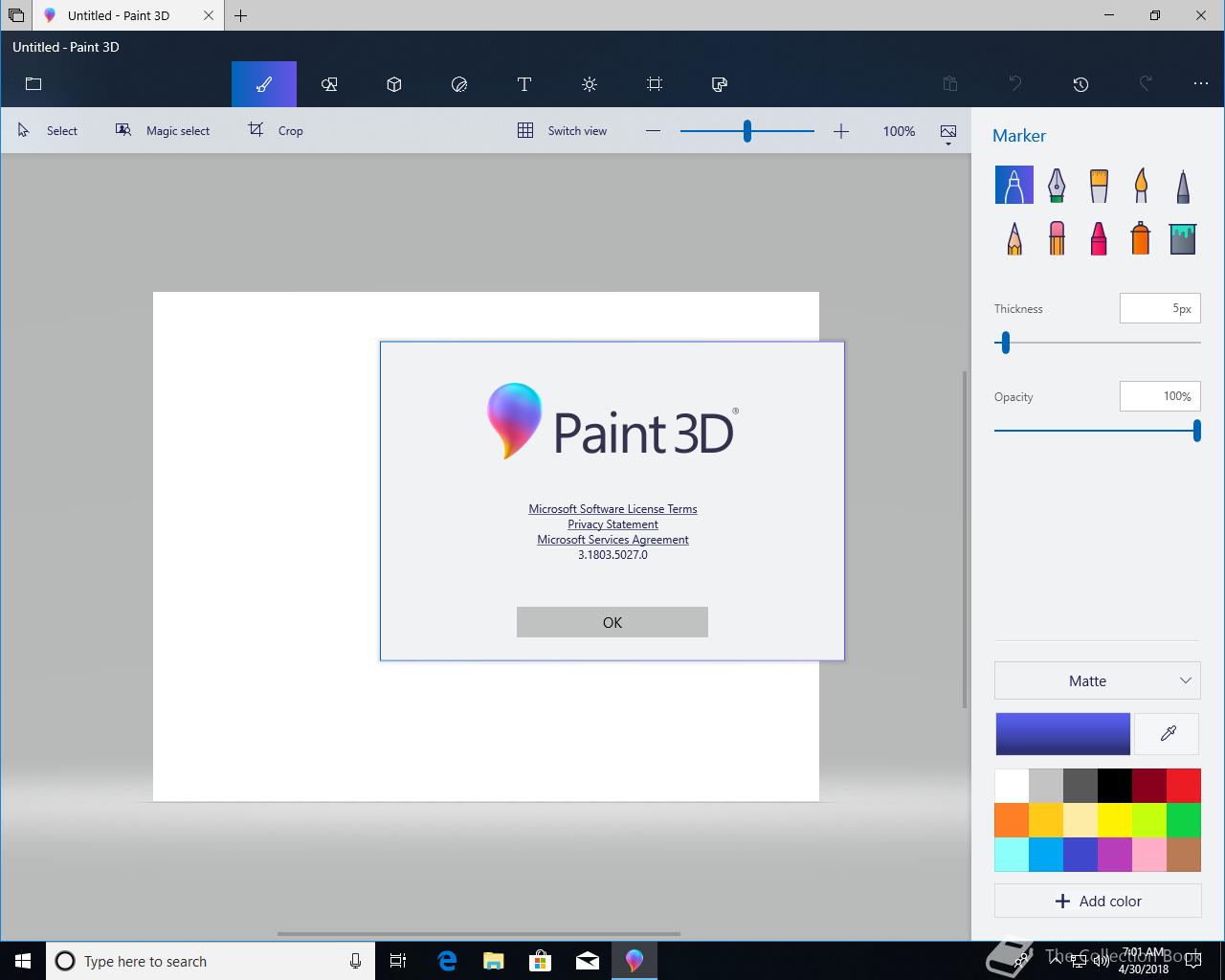
Task: Pick the red color swatch
Action: pyautogui.click(x=1184, y=786)
